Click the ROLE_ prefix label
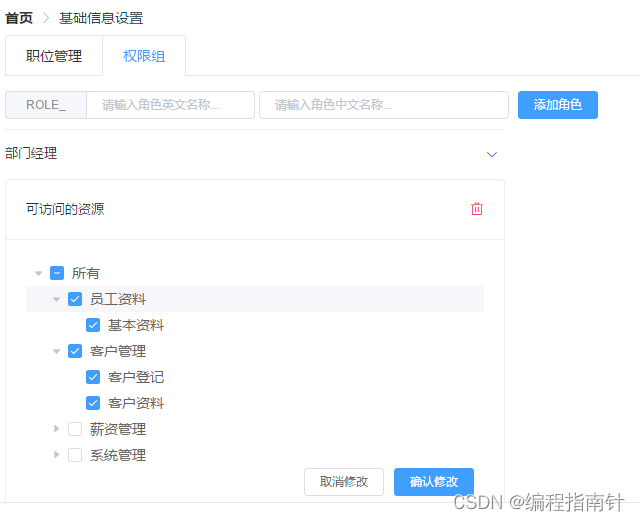 click(x=46, y=105)
